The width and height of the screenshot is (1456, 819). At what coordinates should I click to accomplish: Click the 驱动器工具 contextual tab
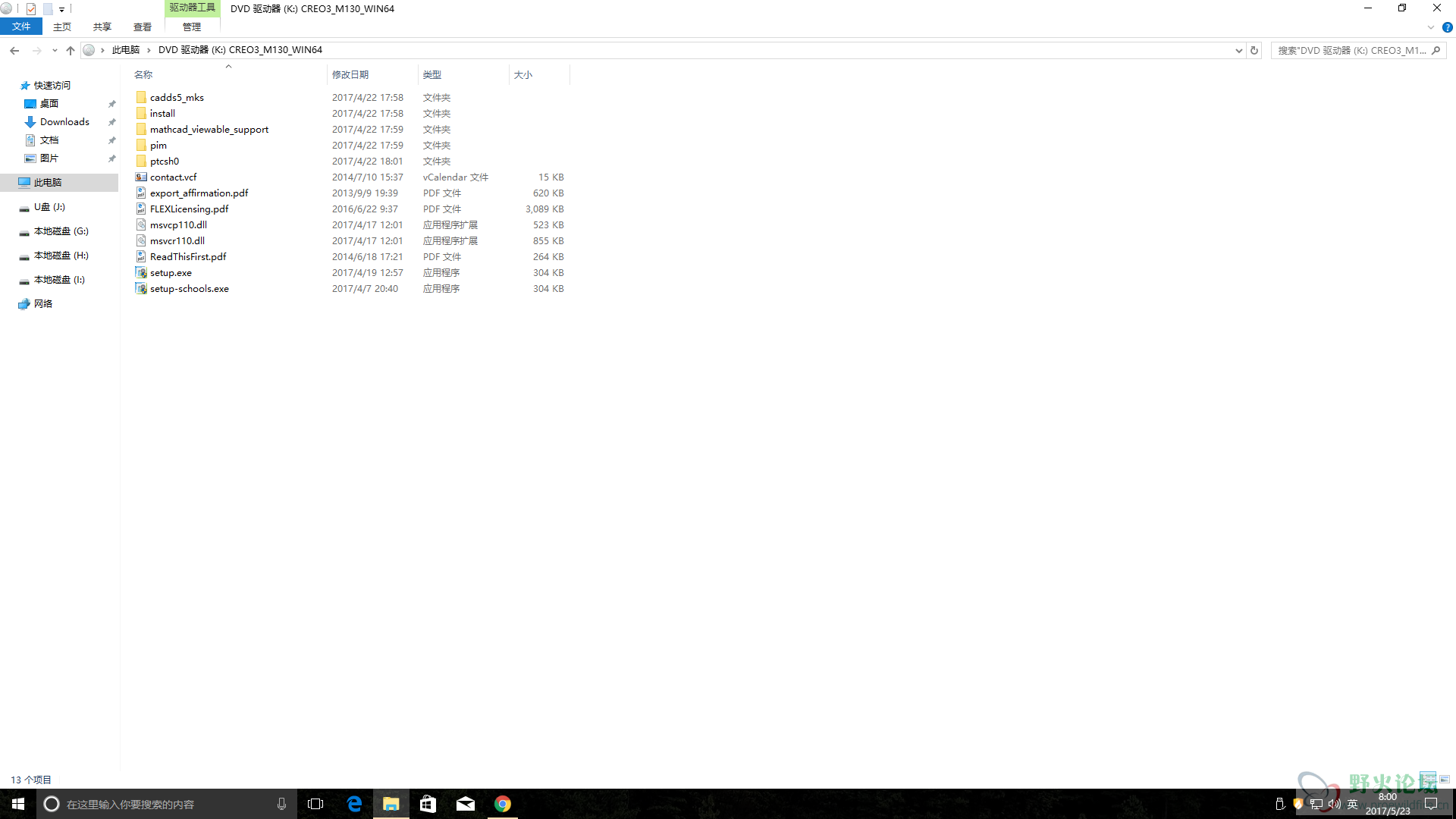coord(192,8)
